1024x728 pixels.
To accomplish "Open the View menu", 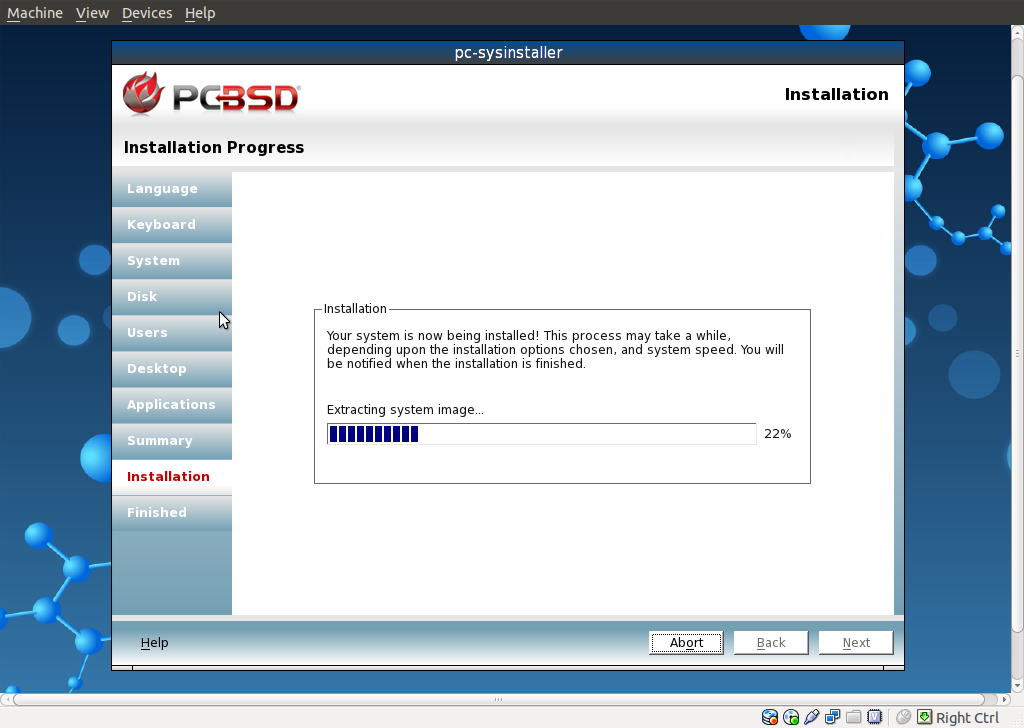I will 92,13.
